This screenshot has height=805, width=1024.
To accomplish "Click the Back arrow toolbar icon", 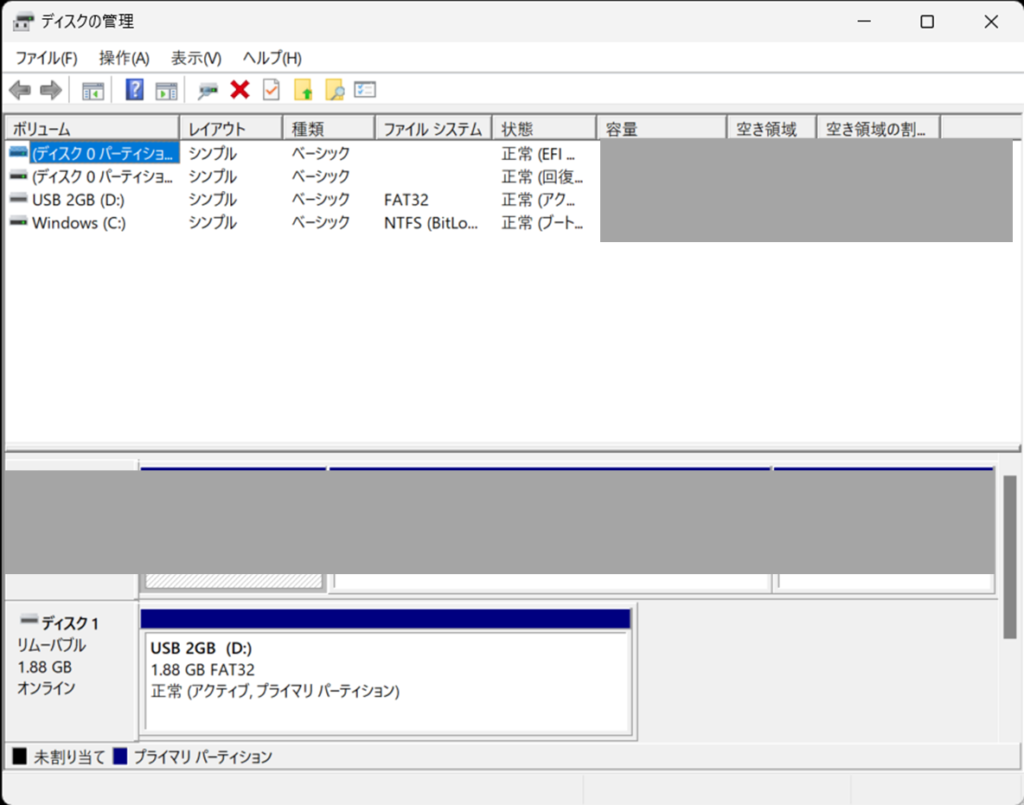I will pyautogui.click(x=20, y=90).
